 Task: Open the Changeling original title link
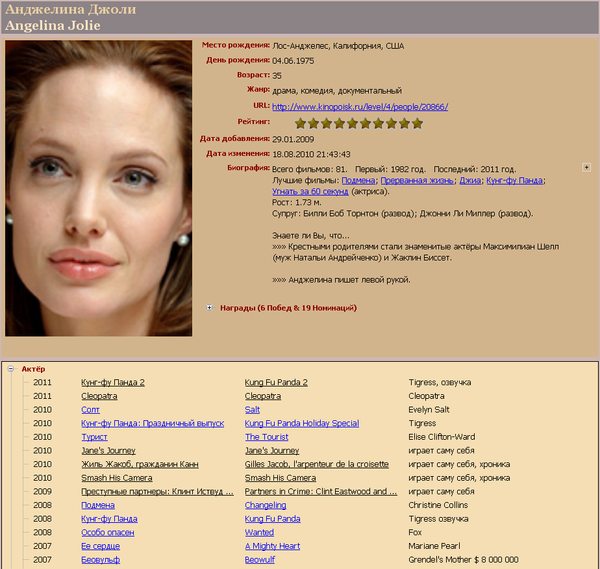[266, 505]
